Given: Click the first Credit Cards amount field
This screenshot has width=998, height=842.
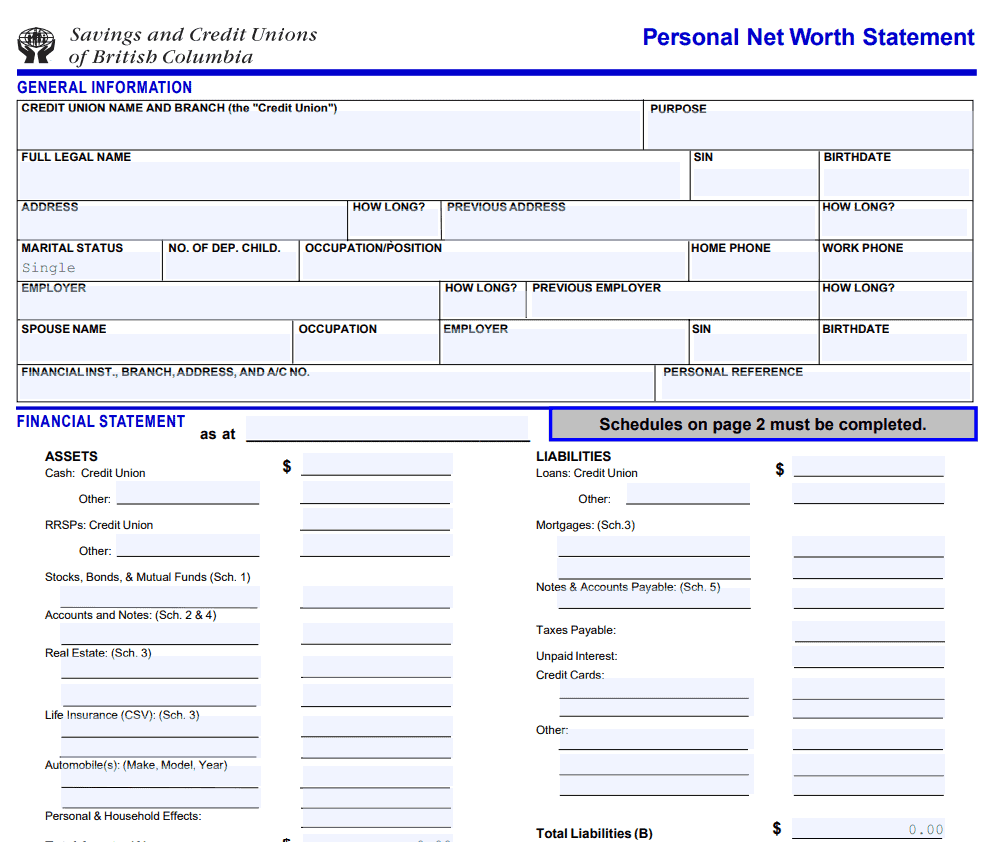Looking at the screenshot, I should pyautogui.click(x=869, y=689).
